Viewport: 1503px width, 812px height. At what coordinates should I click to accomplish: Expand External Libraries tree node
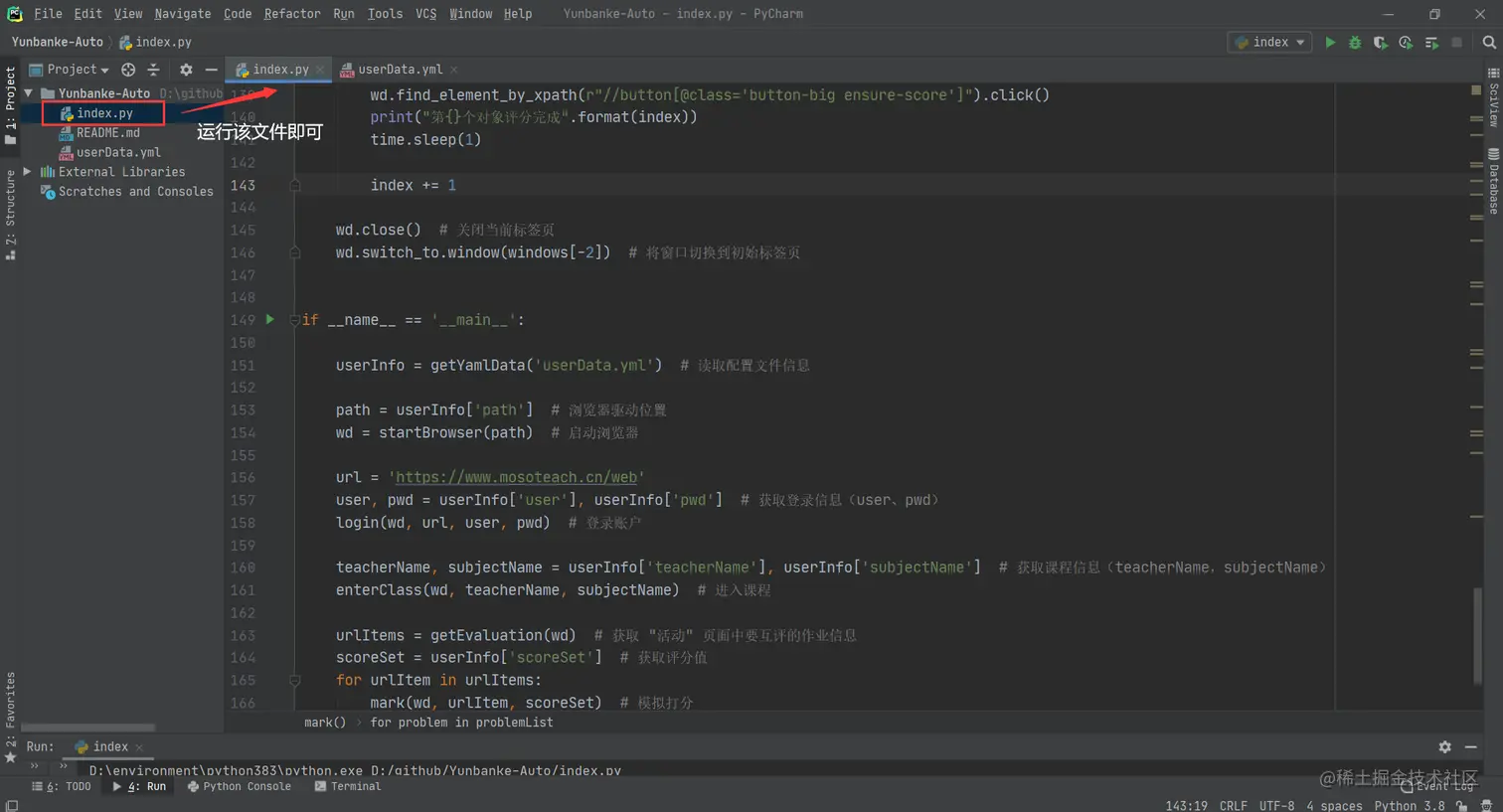click(28, 172)
